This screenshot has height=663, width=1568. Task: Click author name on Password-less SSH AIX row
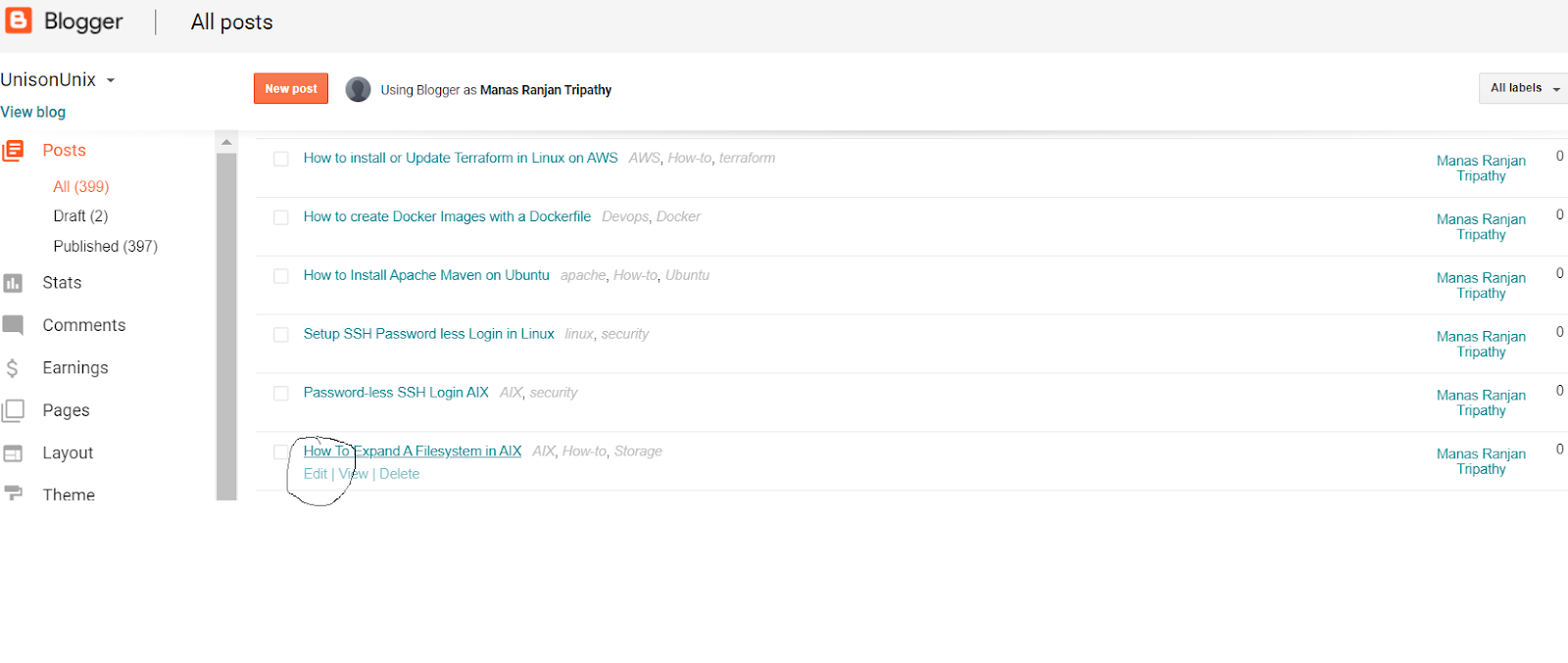tap(1481, 403)
